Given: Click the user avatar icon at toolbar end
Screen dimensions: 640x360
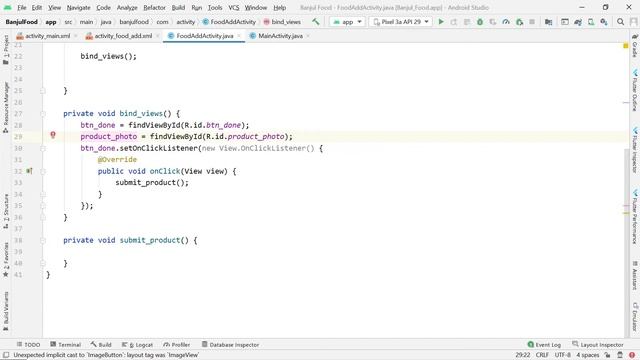Looking at the screenshot, I should pyautogui.click(x=633, y=22).
